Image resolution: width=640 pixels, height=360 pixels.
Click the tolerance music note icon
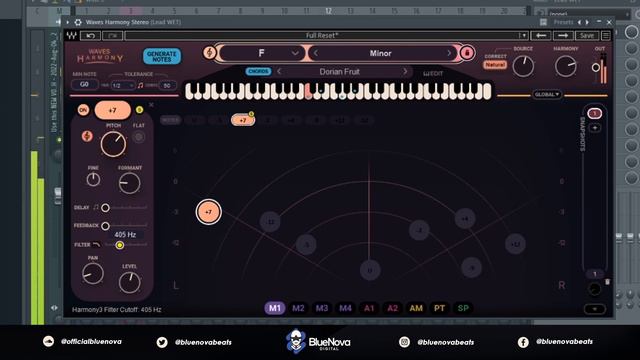point(140,85)
